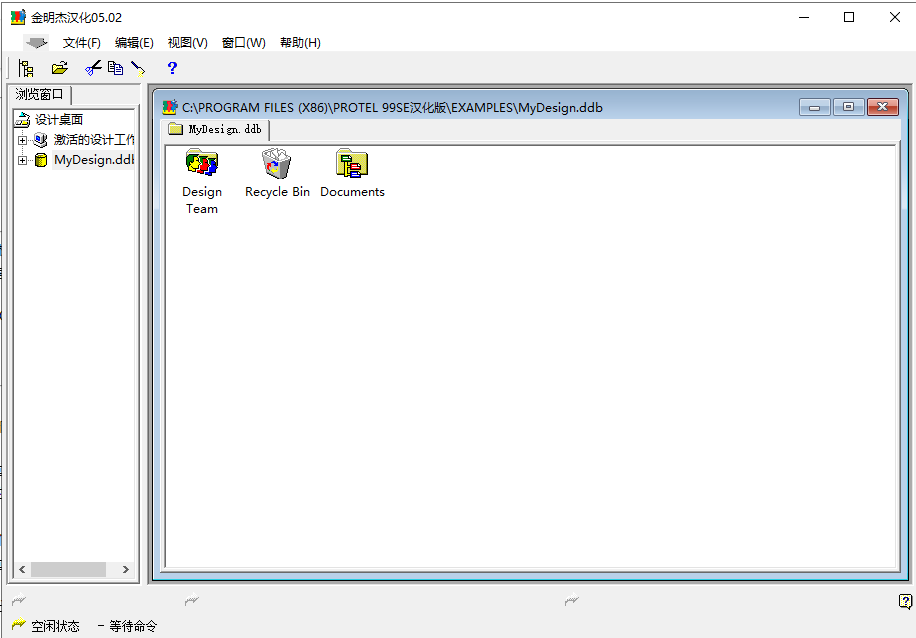The height and width of the screenshot is (638, 916).
Task: Open the 窗口(W) menu
Action: pos(244,43)
